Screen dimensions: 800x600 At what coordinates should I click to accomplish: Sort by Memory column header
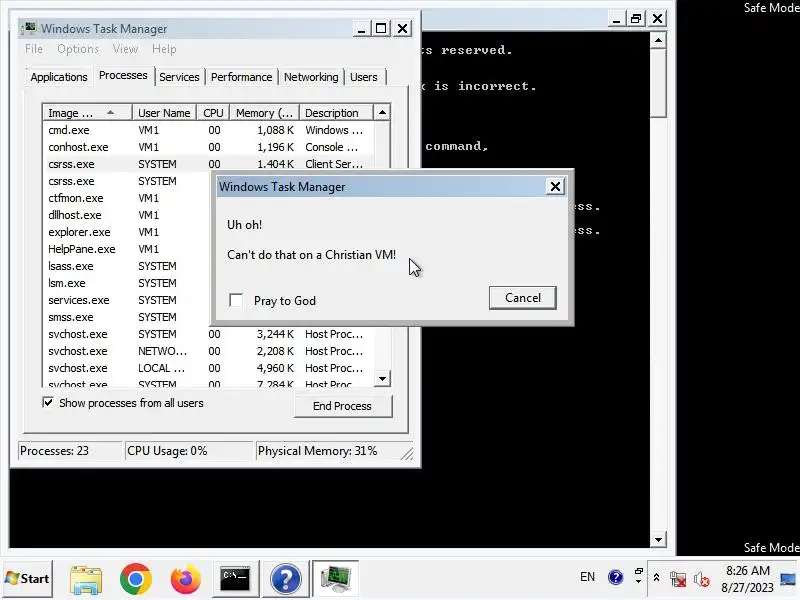click(x=264, y=113)
